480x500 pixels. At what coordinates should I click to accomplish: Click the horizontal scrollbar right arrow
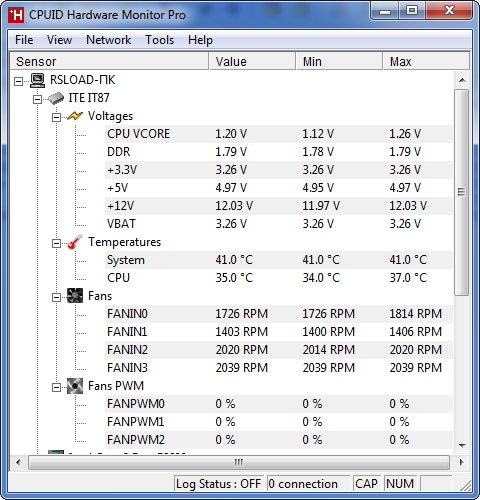462,462
